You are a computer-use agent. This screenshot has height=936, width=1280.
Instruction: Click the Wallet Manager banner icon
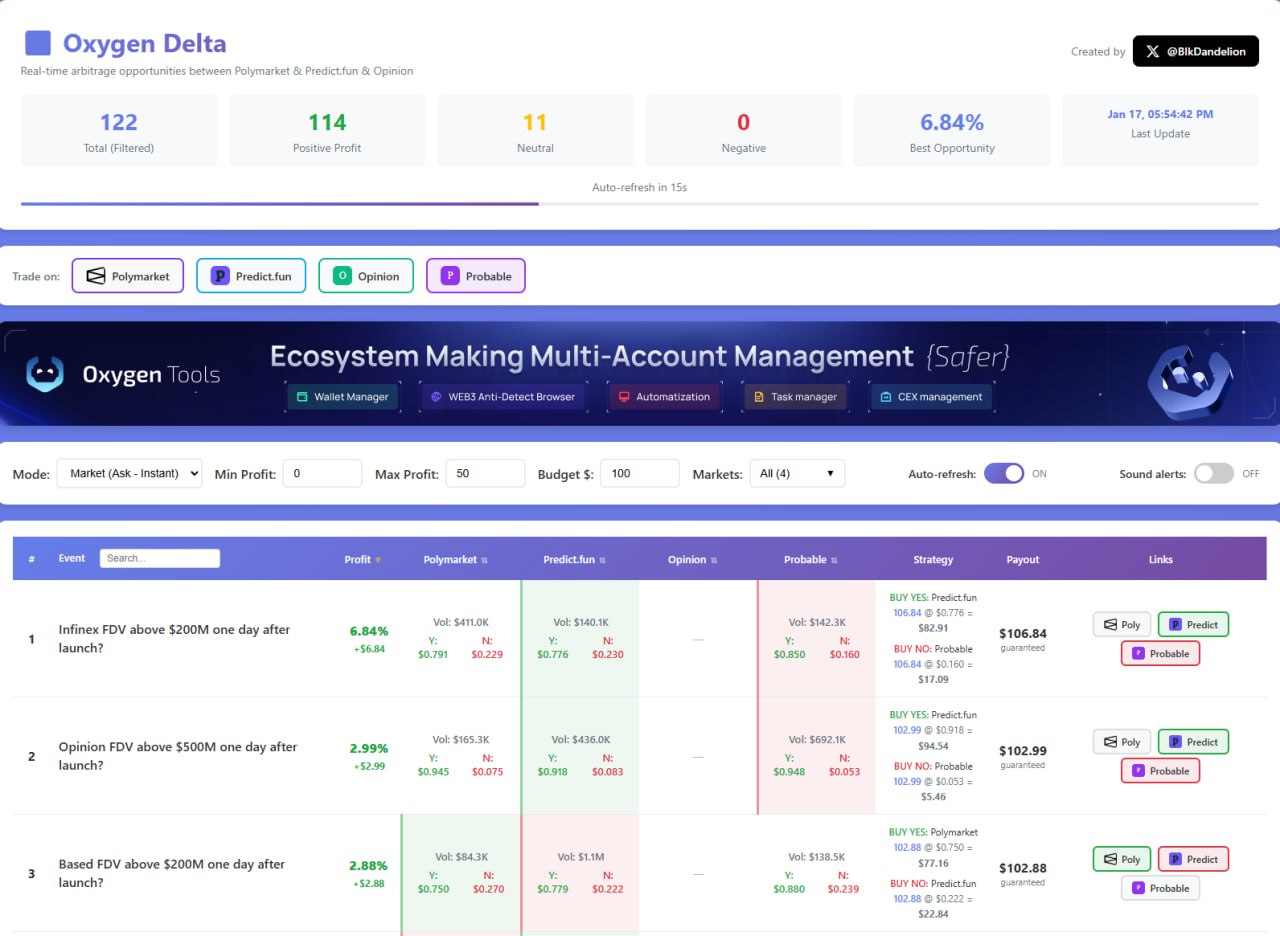click(298, 397)
